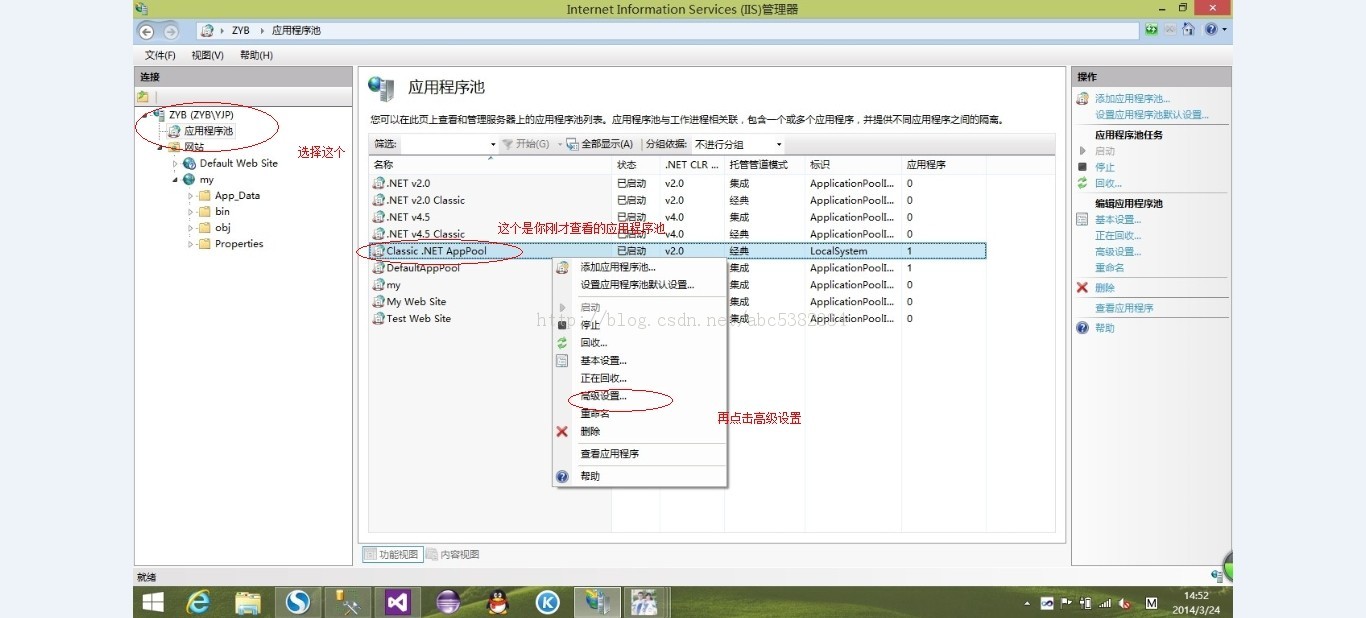Select the Default Web Site globe icon
This screenshot has width=1366, height=618.
(x=190, y=164)
